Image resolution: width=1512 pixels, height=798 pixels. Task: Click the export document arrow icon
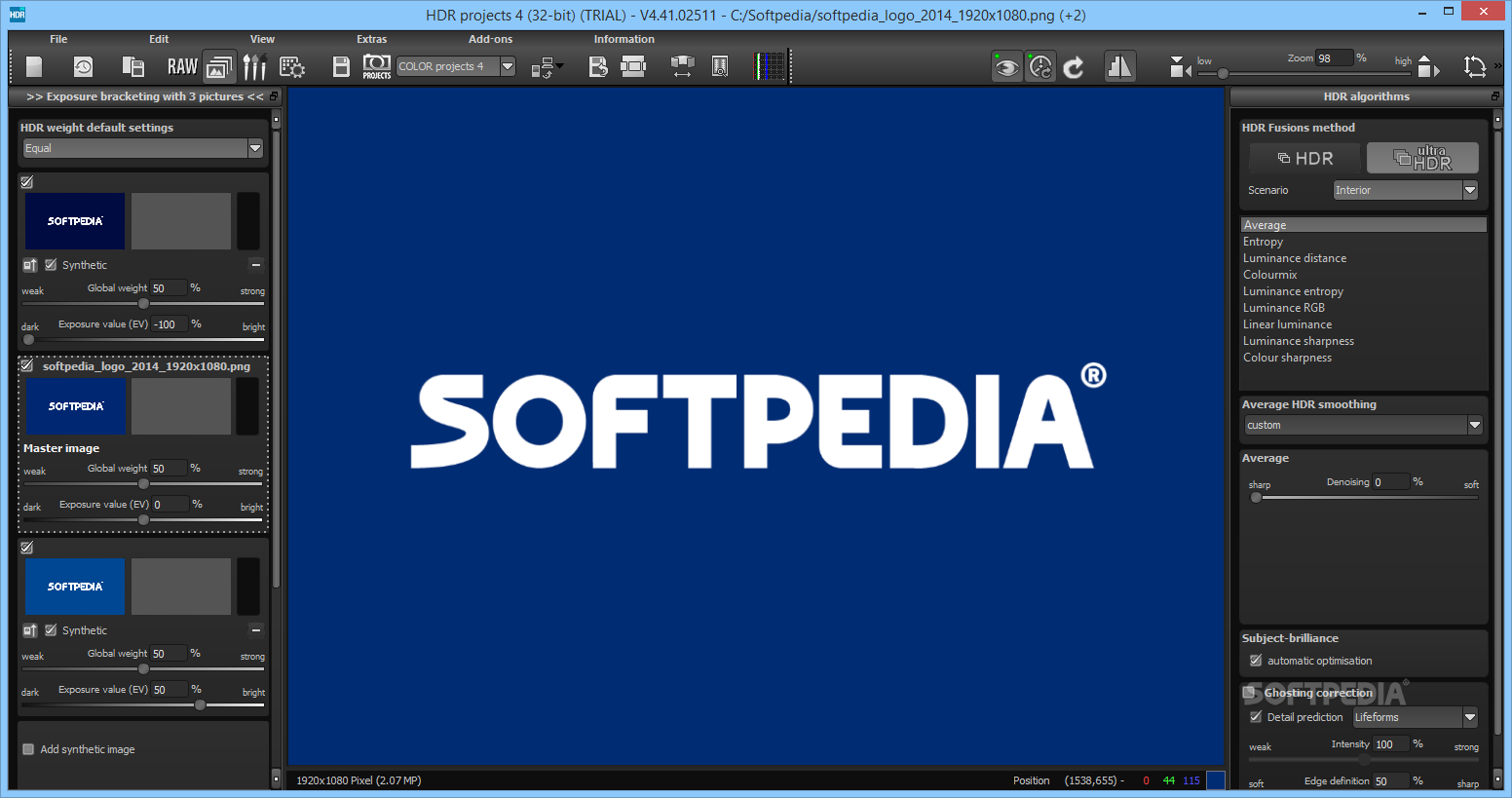(598, 66)
